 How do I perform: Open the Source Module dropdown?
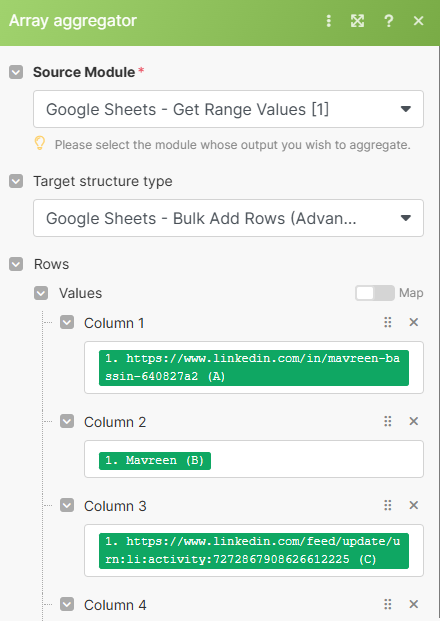point(229,109)
